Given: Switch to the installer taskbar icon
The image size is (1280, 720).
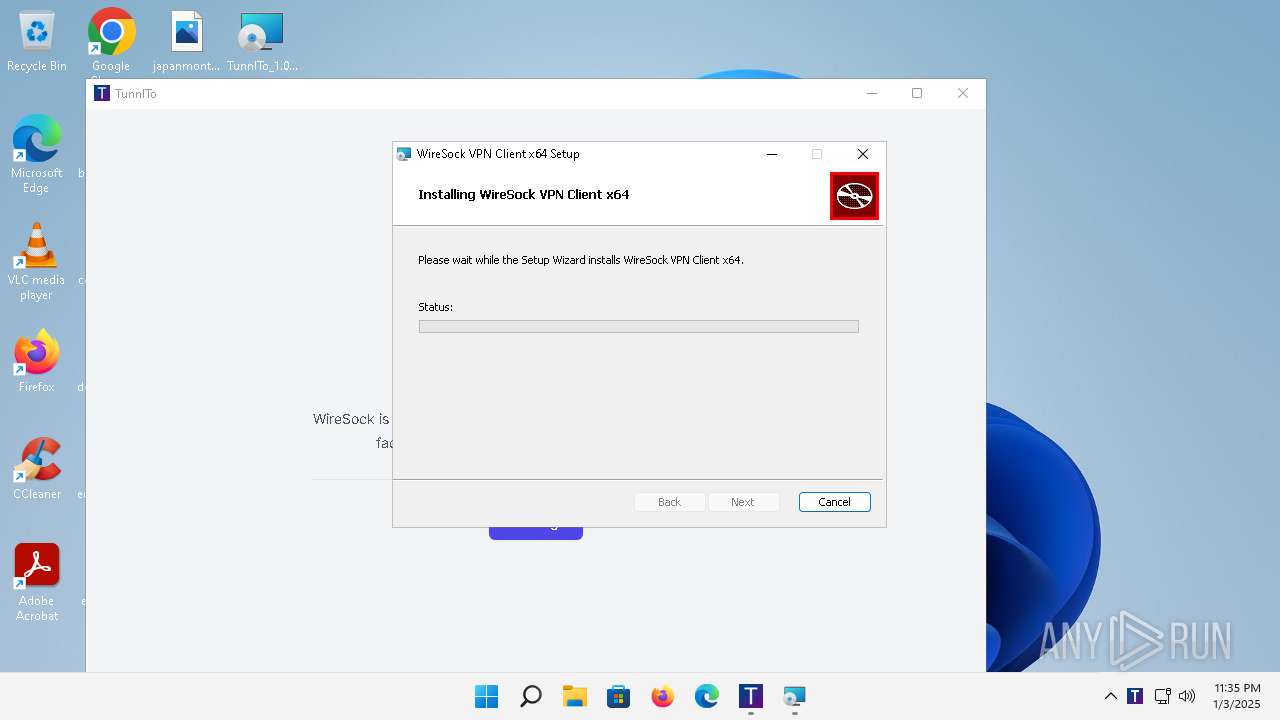Looking at the screenshot, I should [x=795, y=696].
